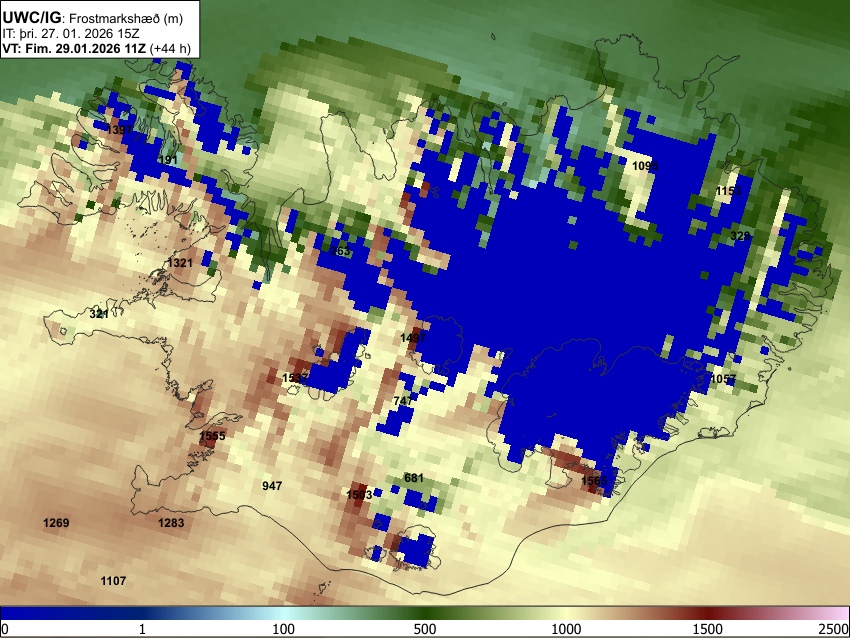Click the 1269 value on the map
The height and width of the screenshot is (638, 850).
(x=56, y=523)
